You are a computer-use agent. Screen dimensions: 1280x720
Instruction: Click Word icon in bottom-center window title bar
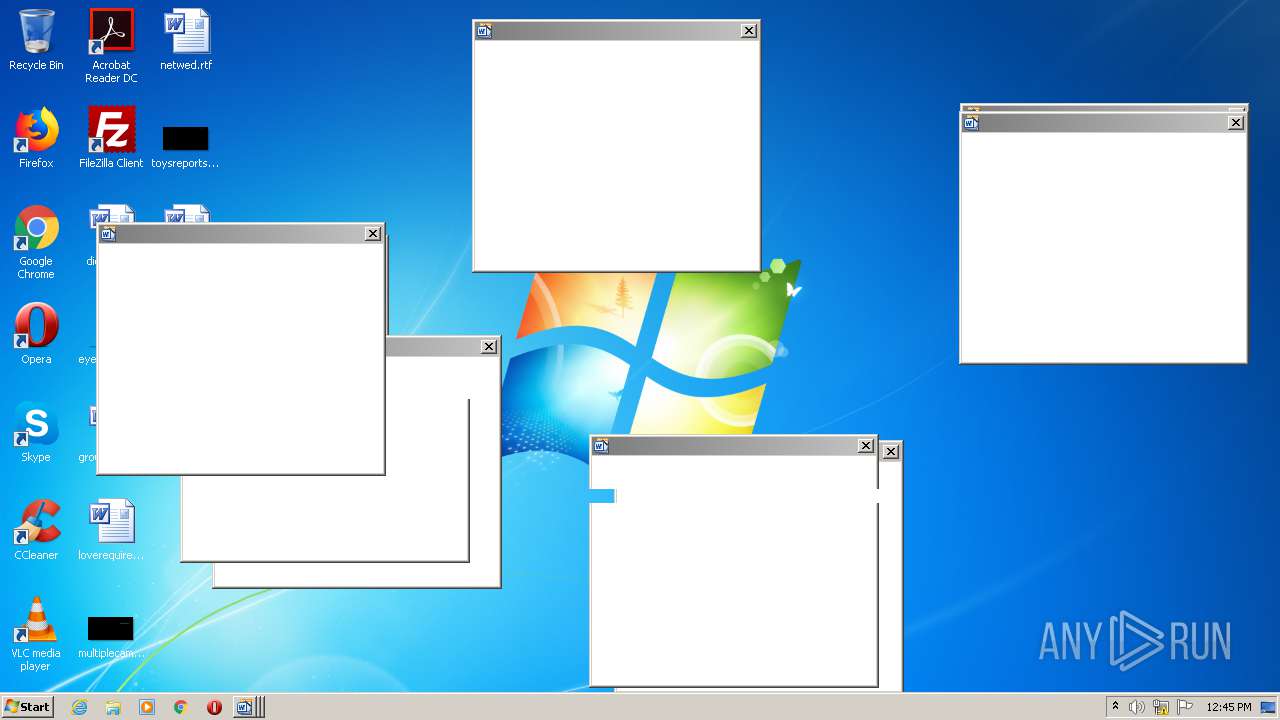[x=601, y=446]
